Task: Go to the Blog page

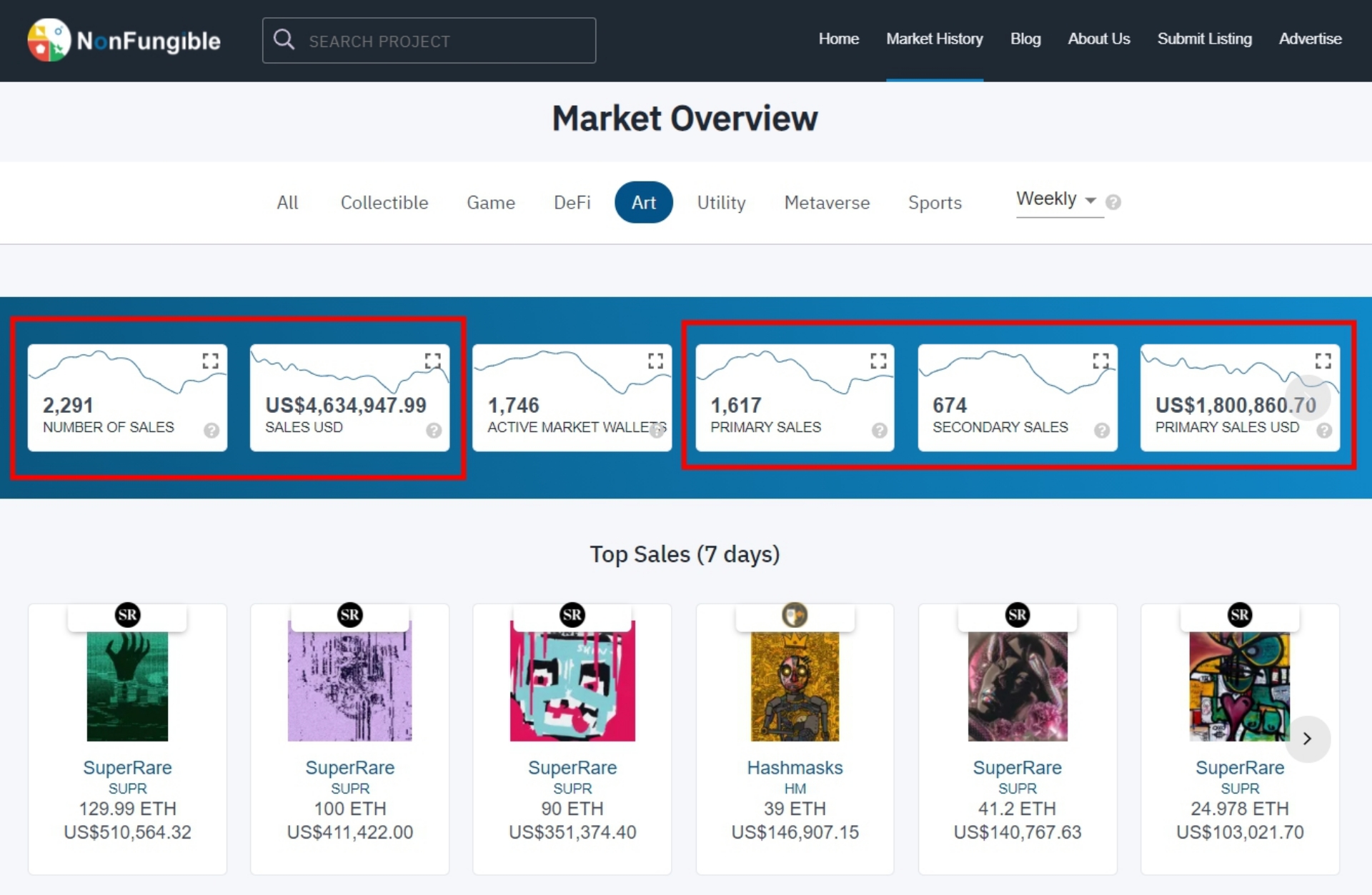Action: click(1025, 39)
